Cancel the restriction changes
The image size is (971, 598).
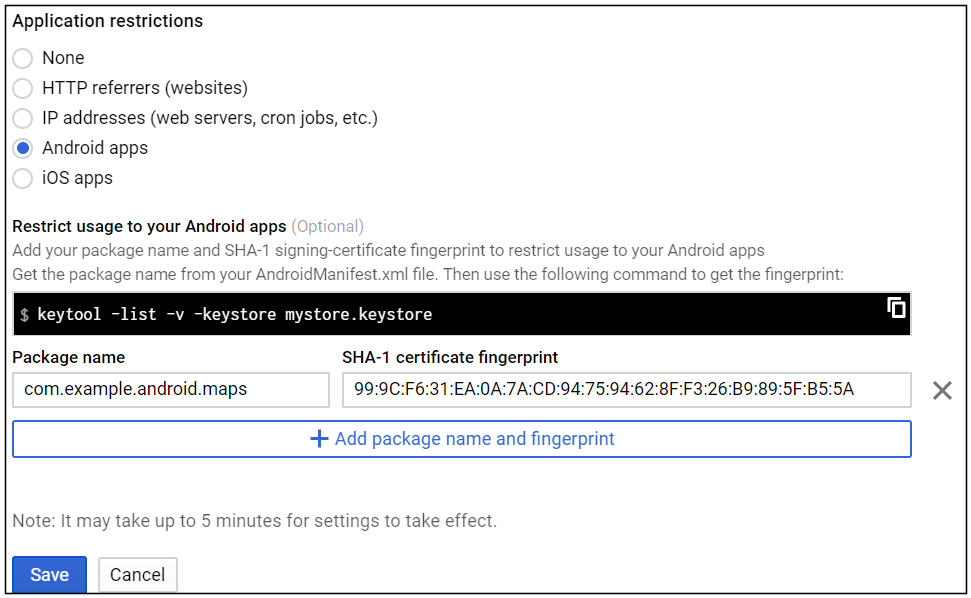pyautogui.click(x=137, y=575)
